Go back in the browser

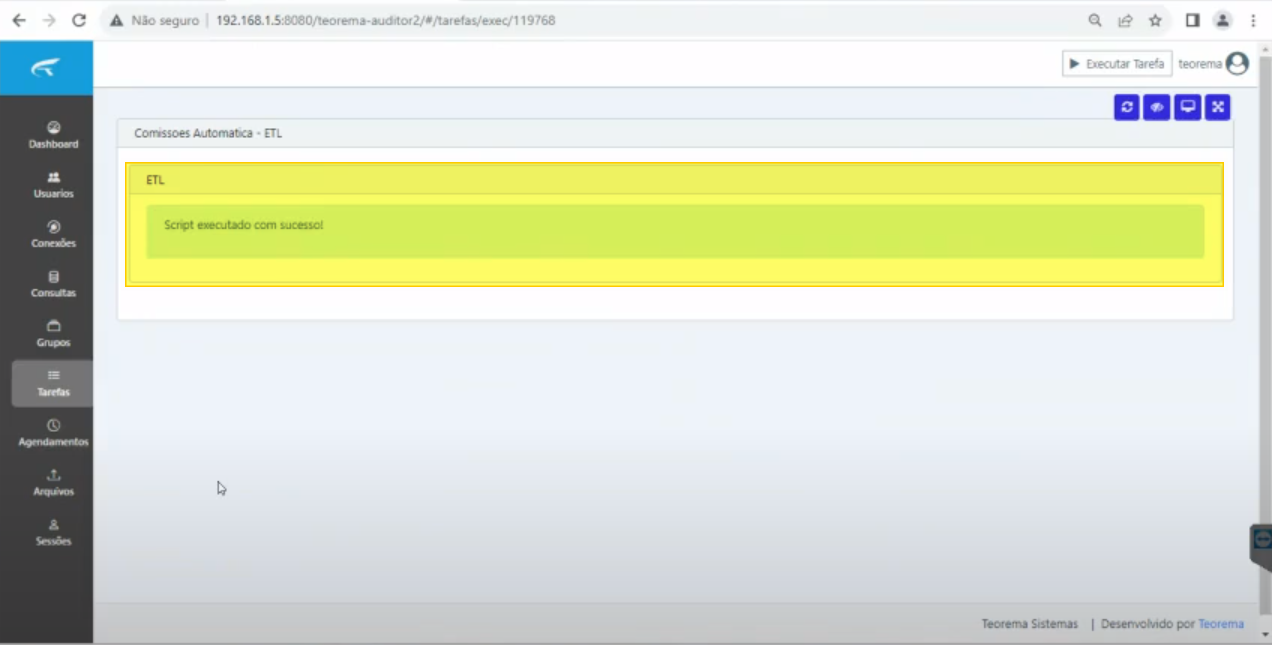click(x=19, y=20)
